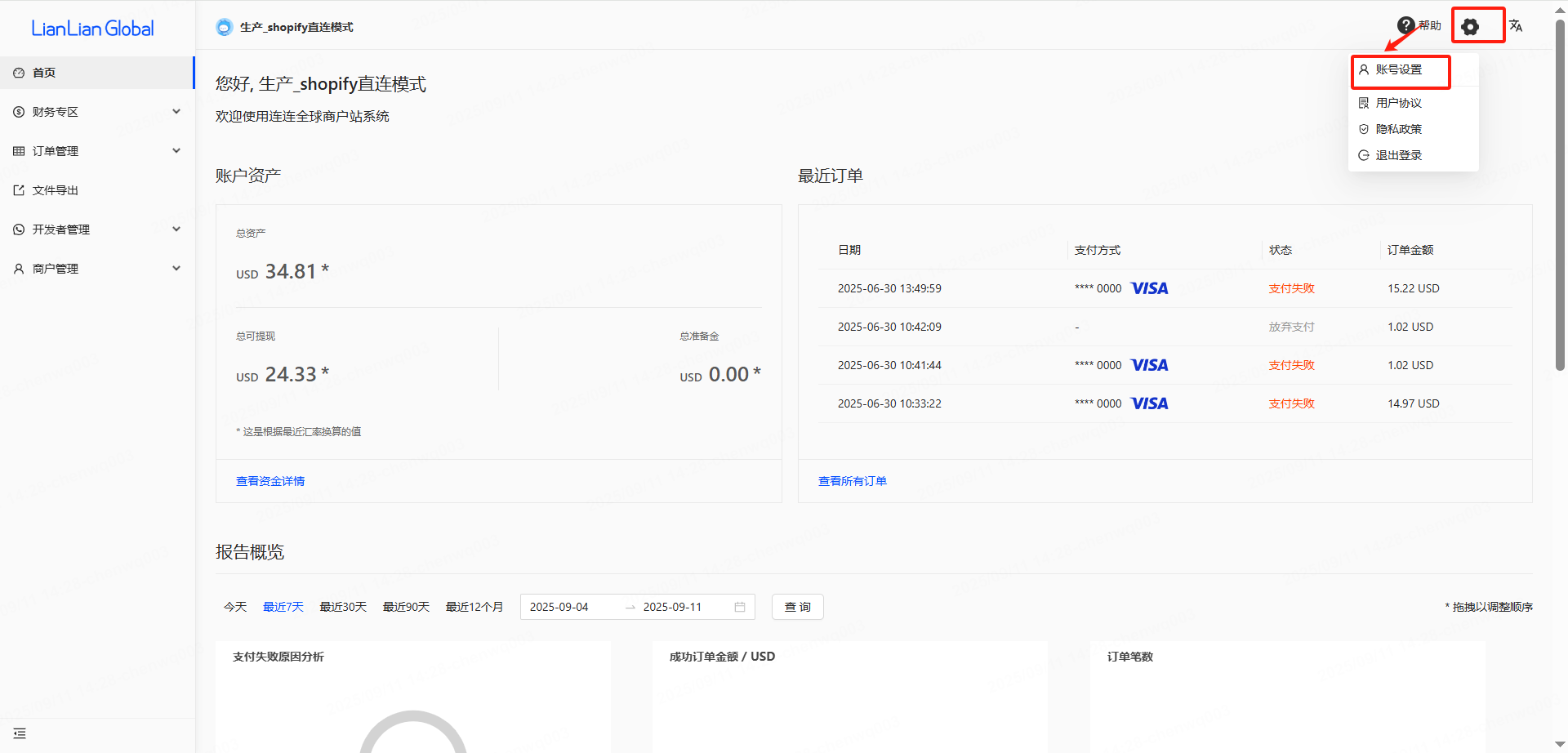Expand the 开发者管理 chevron
This screenshot has width=1568, height=753.
click(x=176, y=229)
